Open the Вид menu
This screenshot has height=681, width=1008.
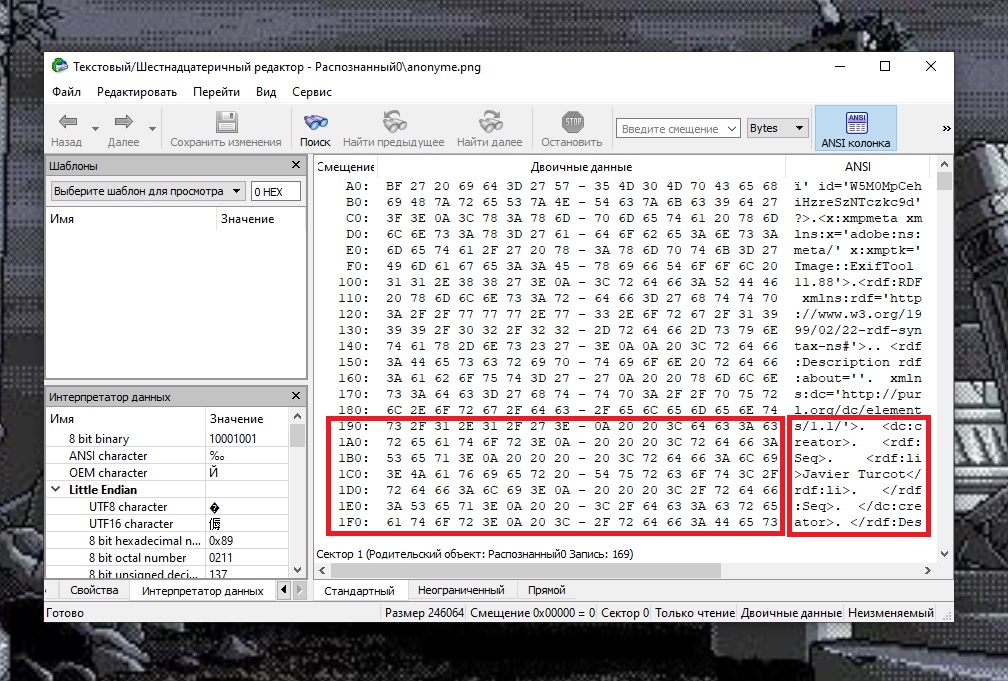pos(266,92)
